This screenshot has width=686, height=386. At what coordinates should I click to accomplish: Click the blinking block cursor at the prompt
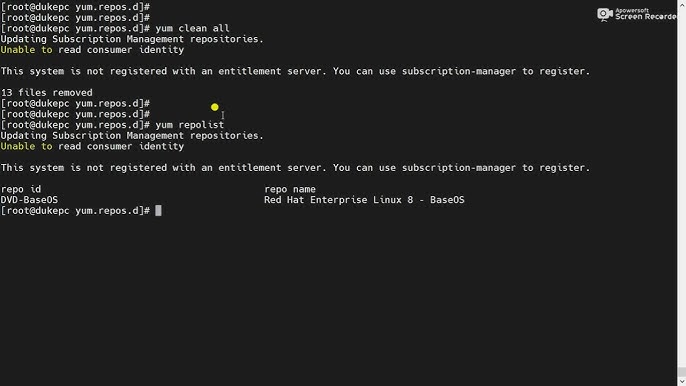coord(158,211)
